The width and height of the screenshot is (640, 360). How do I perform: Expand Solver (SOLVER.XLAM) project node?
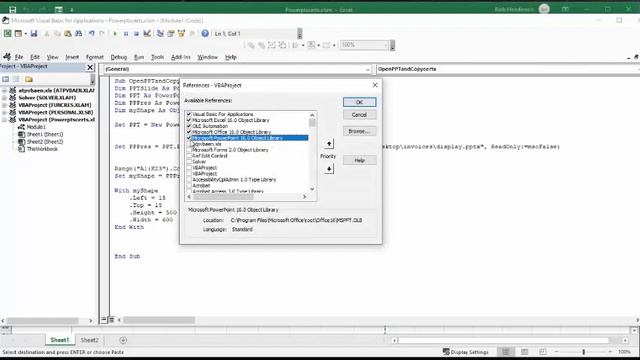coord(4,98)
